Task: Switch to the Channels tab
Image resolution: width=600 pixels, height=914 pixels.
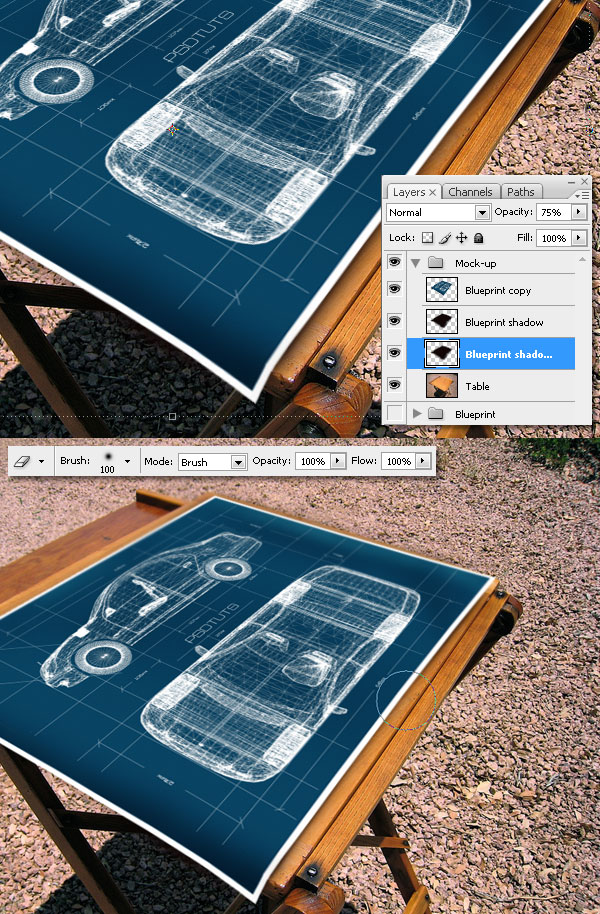Action: [x=470, y=192]
